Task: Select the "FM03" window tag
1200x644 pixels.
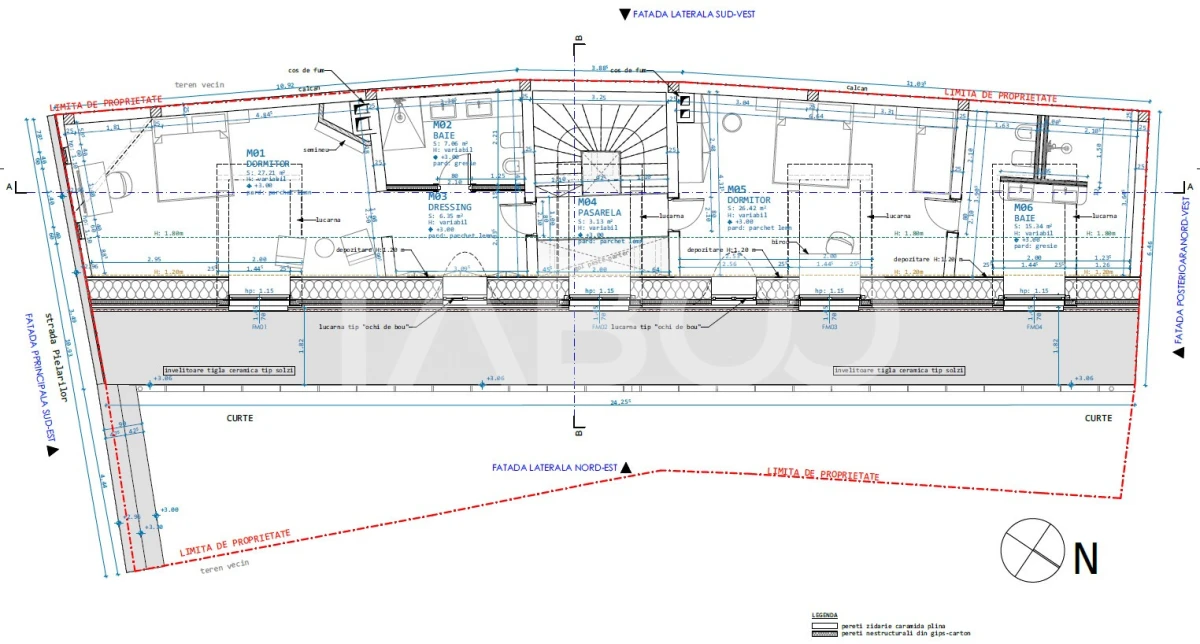Action: pyautogui.click(x=829, y=326)
